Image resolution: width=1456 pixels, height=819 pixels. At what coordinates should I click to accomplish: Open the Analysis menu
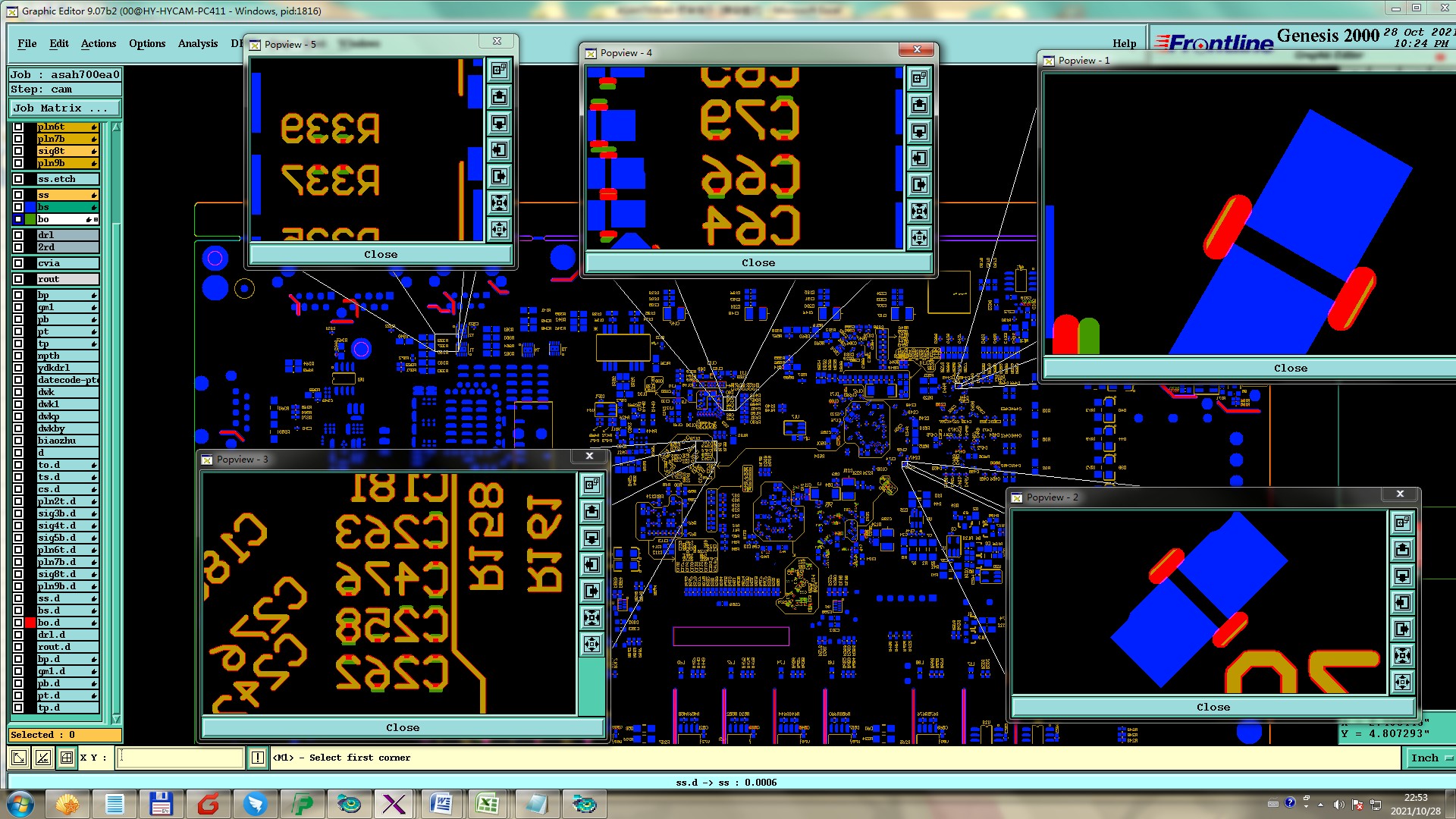click(x=197, y=43)
